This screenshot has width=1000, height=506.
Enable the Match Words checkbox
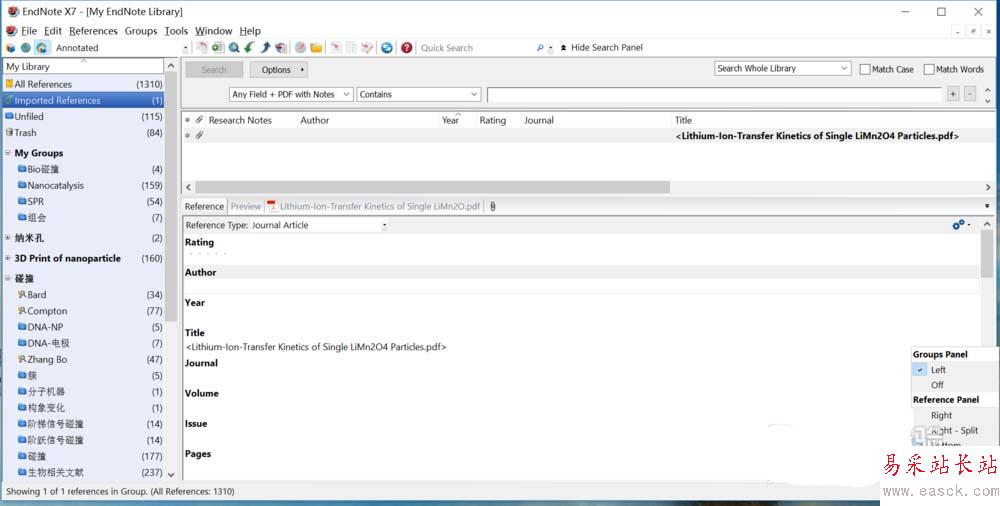929,69
